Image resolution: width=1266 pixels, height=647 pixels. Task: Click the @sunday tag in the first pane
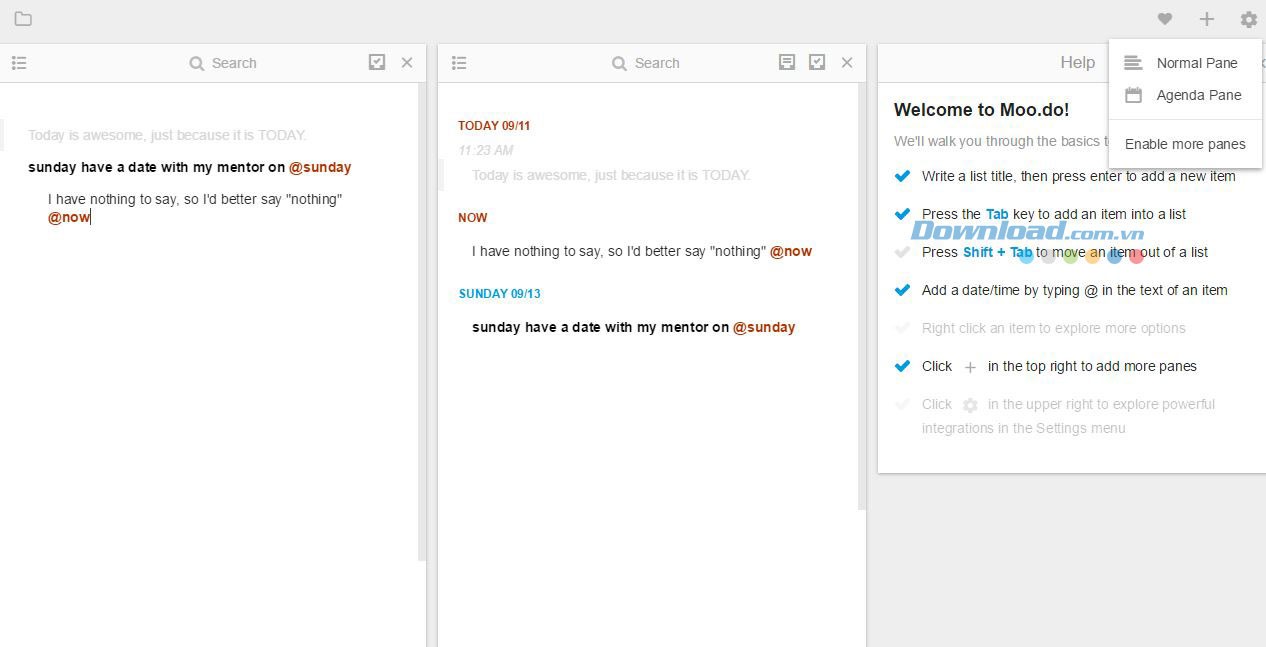point(320,167)
